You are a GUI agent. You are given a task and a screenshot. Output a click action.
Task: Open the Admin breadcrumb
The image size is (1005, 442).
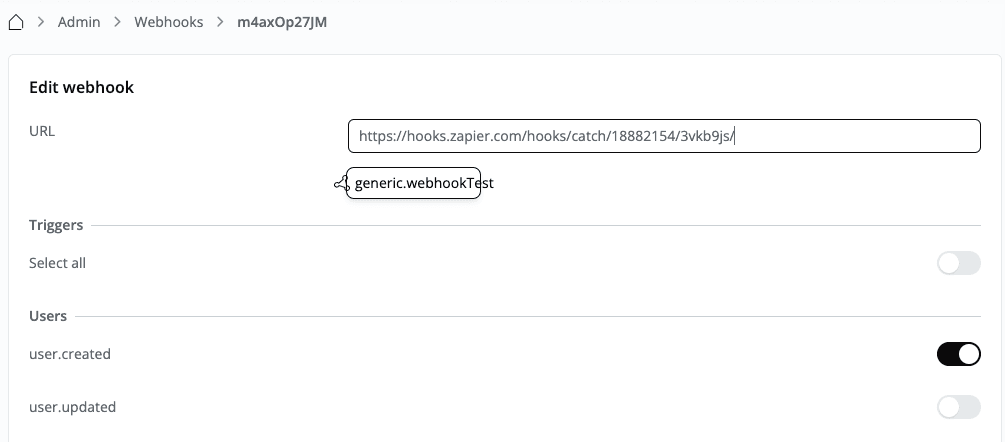pos(79,22)
